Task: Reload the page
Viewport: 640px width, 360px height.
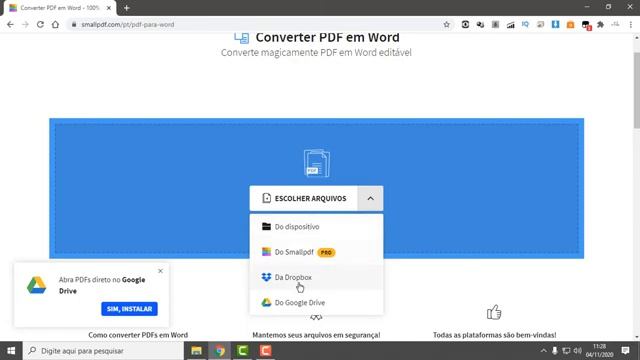Action: [40, 24]
